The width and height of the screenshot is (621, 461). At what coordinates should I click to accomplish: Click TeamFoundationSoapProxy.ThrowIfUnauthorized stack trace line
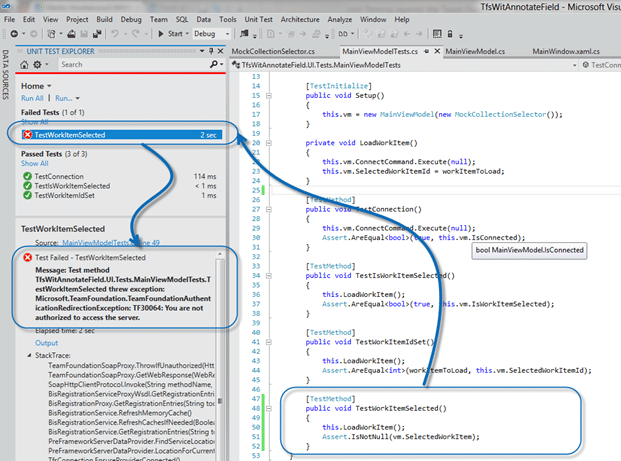pos(131,365)
